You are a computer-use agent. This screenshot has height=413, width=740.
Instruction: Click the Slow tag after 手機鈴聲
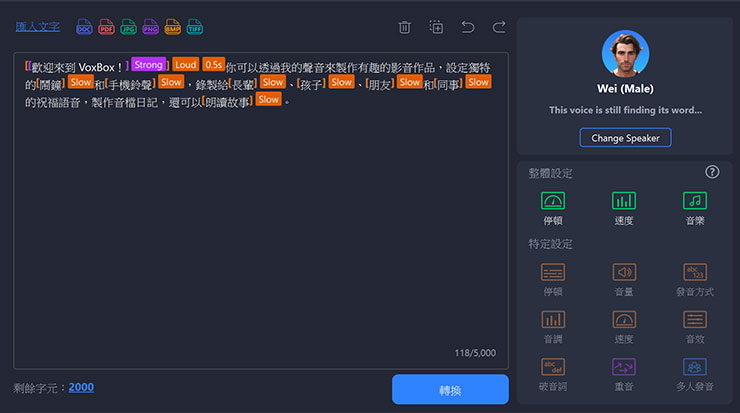pos(171,82)
